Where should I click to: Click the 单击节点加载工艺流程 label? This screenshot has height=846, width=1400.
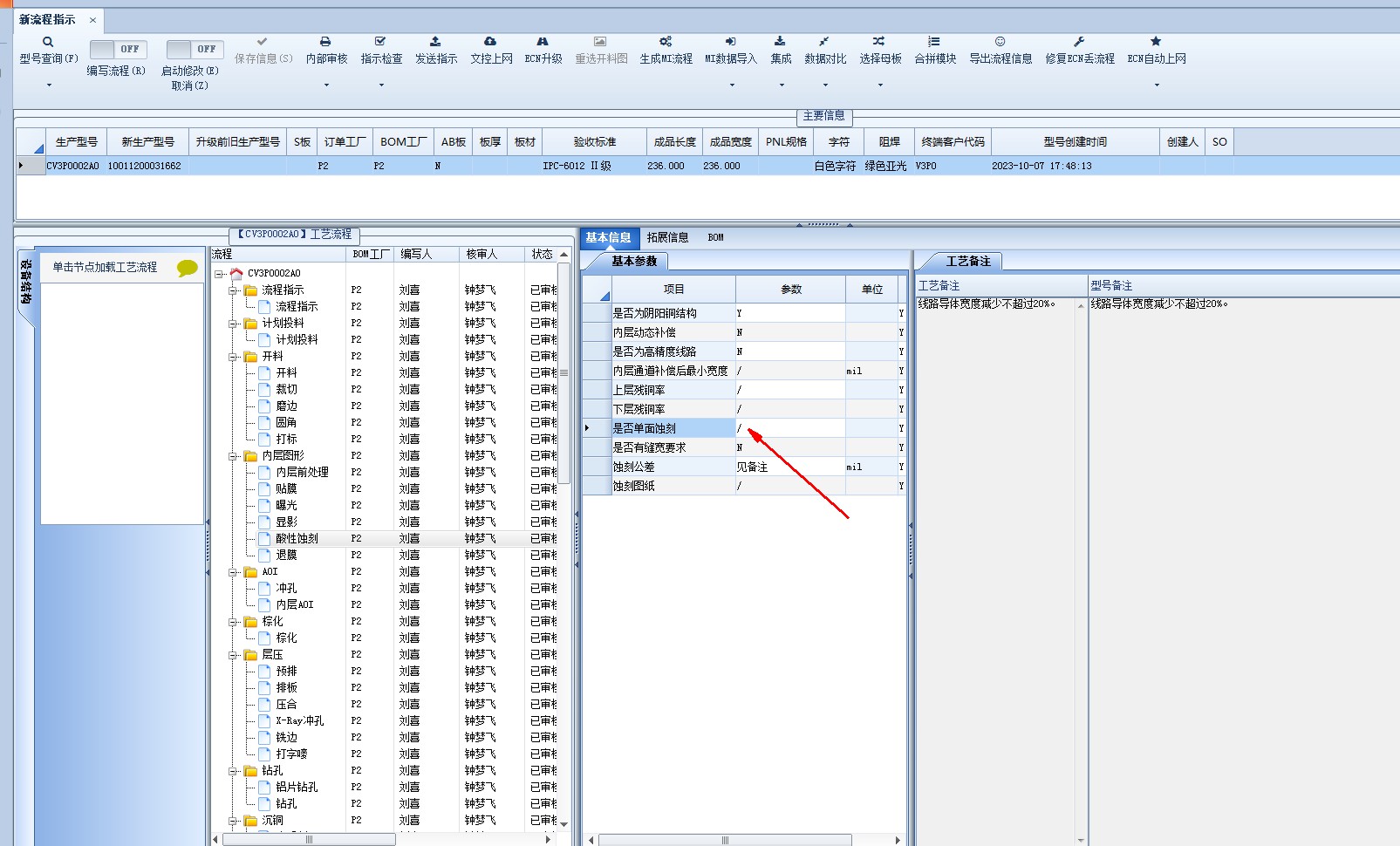[105, 267]
